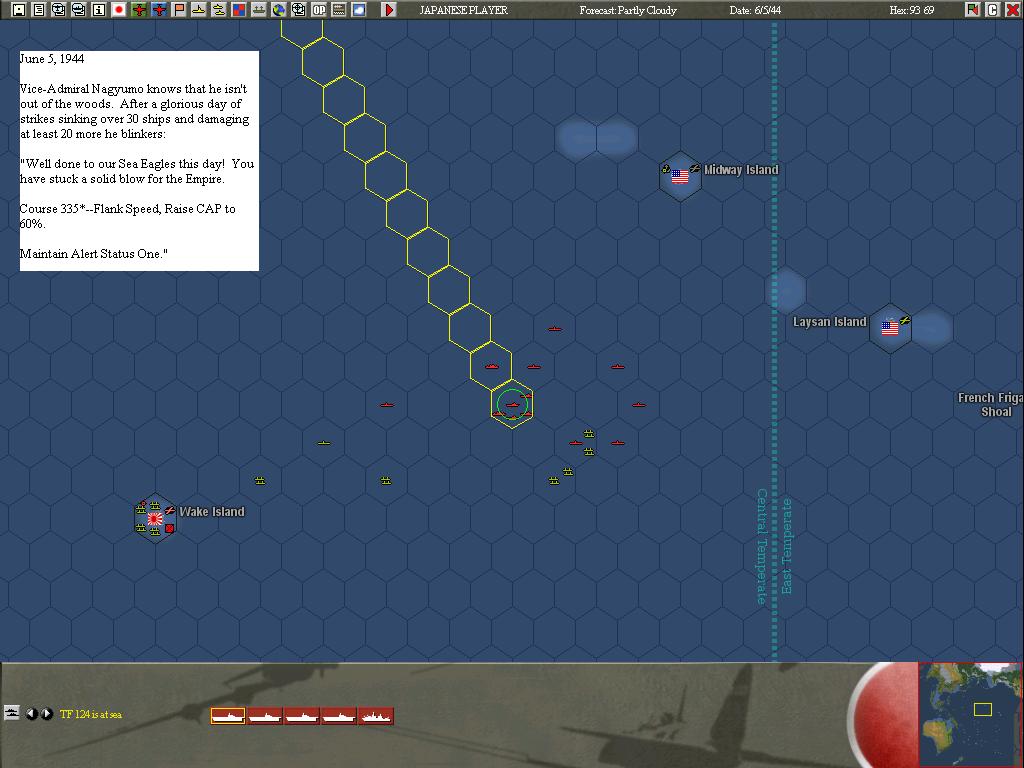Click the floppy disk save game icon

[19, 10]
